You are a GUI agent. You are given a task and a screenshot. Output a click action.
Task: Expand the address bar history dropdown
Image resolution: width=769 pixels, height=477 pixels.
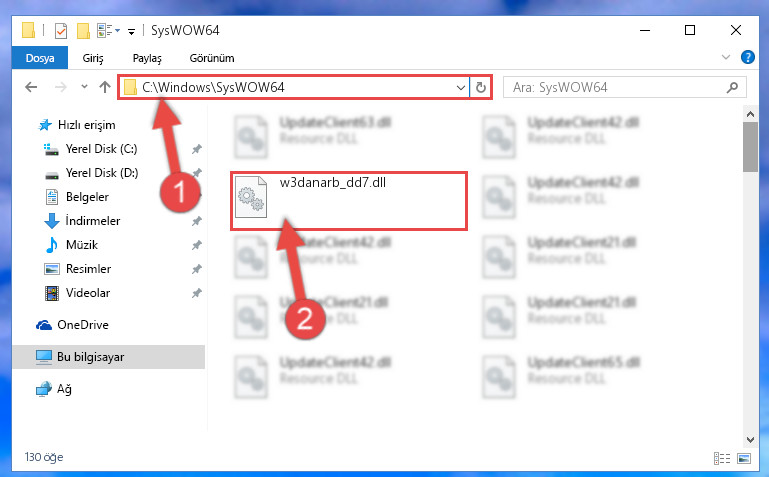[461, 88]
